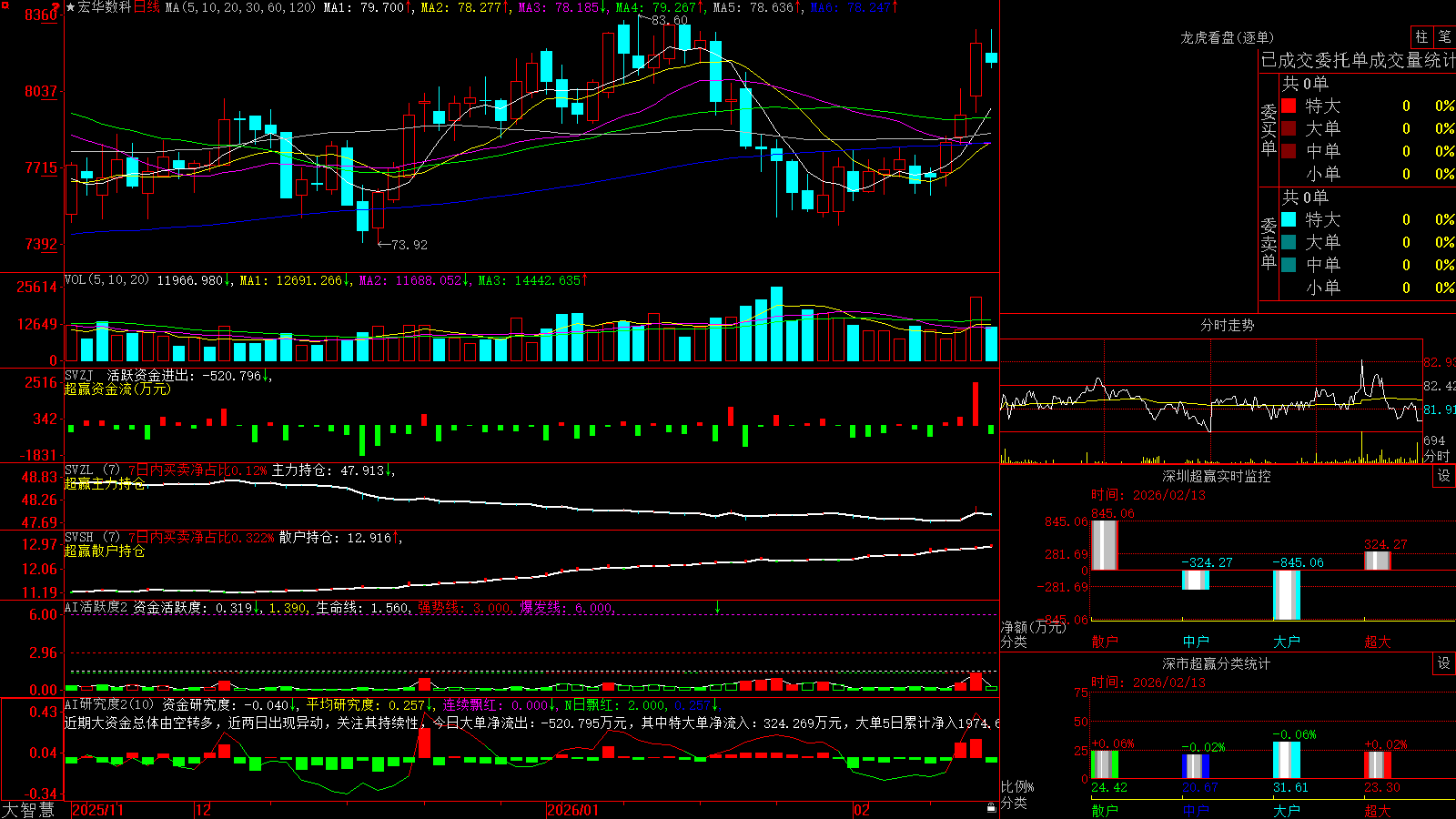Image resolution: width=1456 pixels, height=819 pixels.
Task: Click the AI活跃度2 indicator label
Action: [x=96, y=607]
